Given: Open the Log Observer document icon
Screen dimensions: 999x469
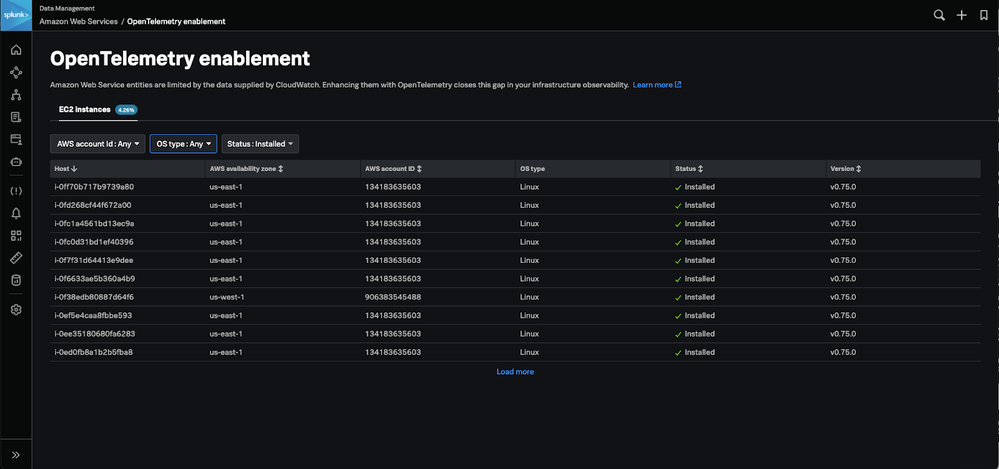Looking at the screenshot, I should coord(16,117).
